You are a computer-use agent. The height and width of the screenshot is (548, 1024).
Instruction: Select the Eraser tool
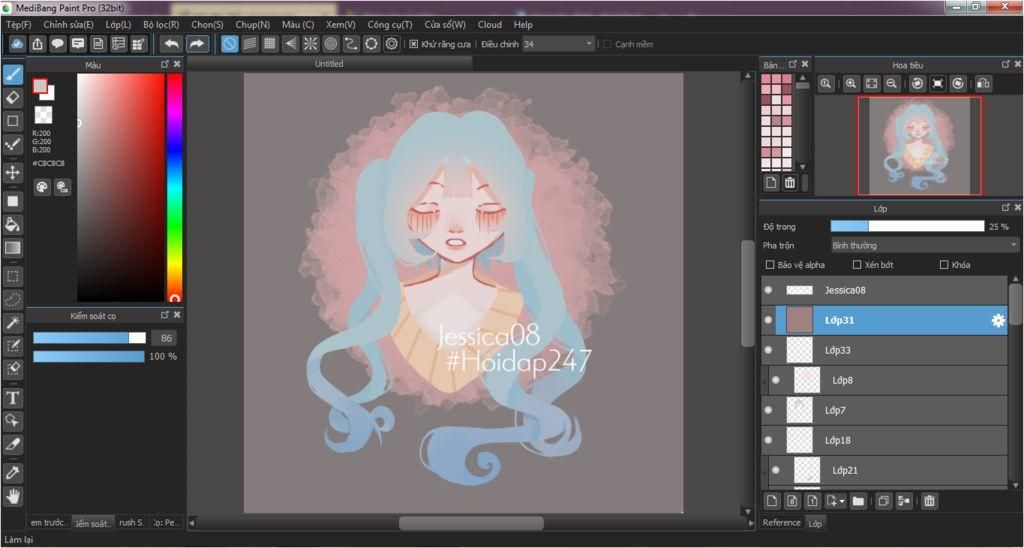point(12,98)
